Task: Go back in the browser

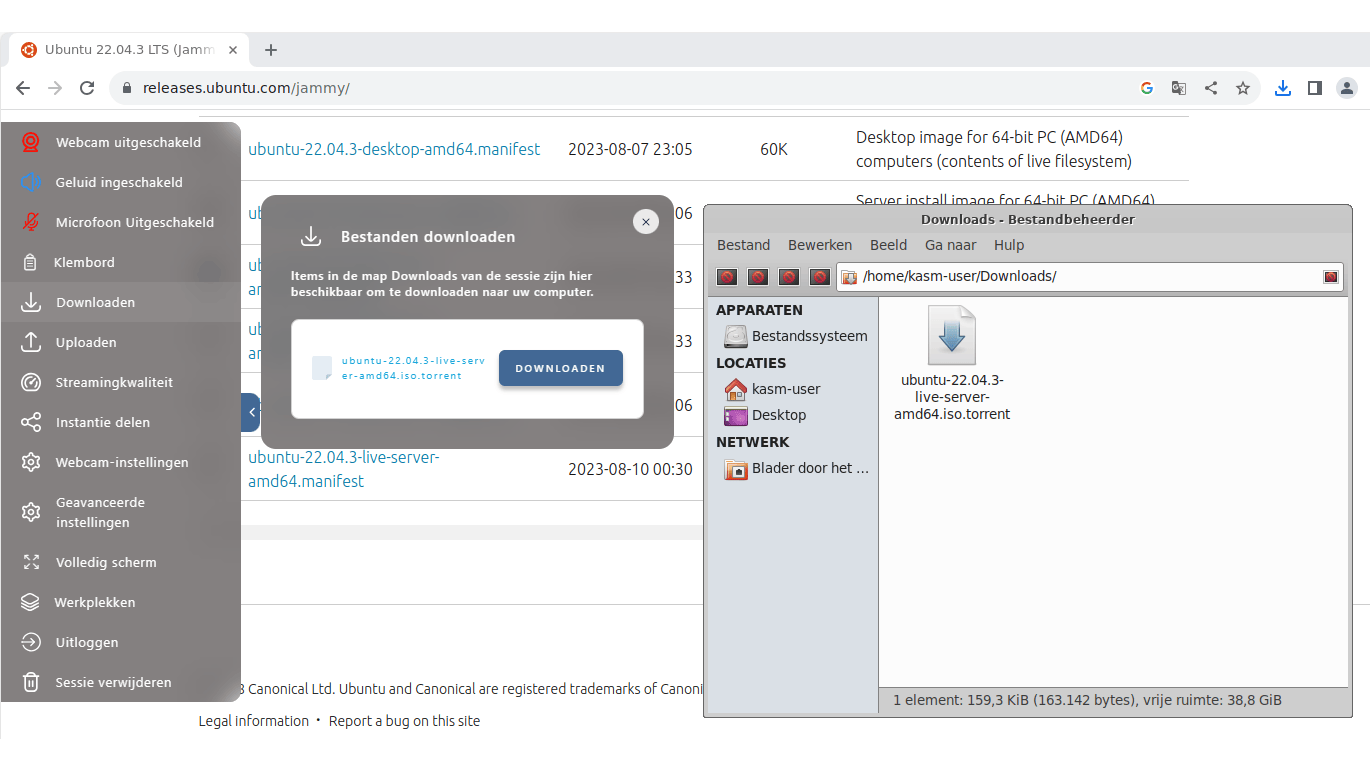Action: click(x=23, y=88)
